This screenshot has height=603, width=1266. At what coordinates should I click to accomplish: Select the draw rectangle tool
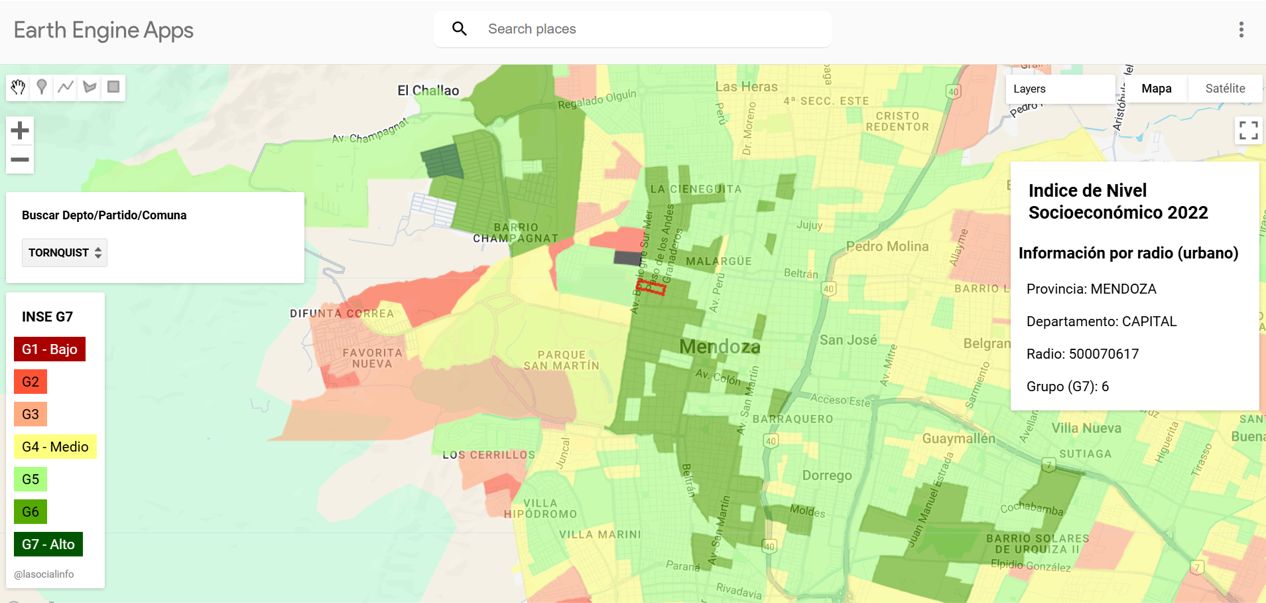pyautogui.click(x=113, y=87)
